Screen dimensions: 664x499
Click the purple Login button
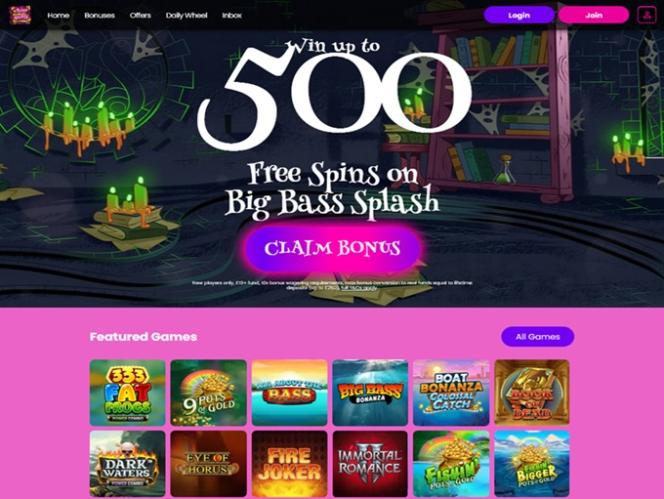[x=519, y=15]
